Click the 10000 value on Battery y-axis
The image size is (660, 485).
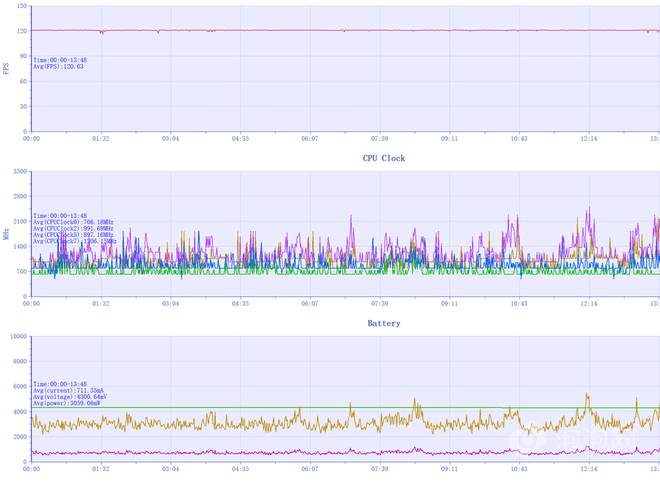tap(16, 337)
